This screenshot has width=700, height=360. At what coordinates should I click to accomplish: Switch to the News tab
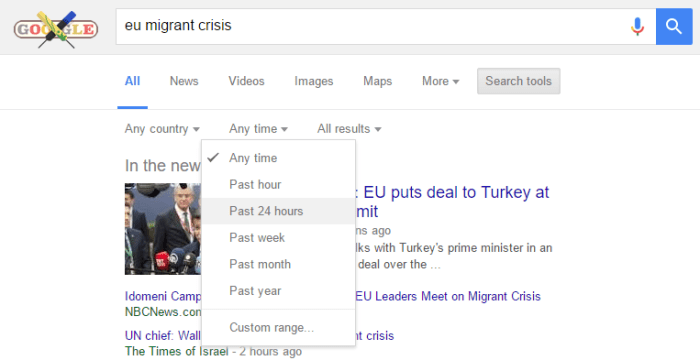click(x=184, y=81)
